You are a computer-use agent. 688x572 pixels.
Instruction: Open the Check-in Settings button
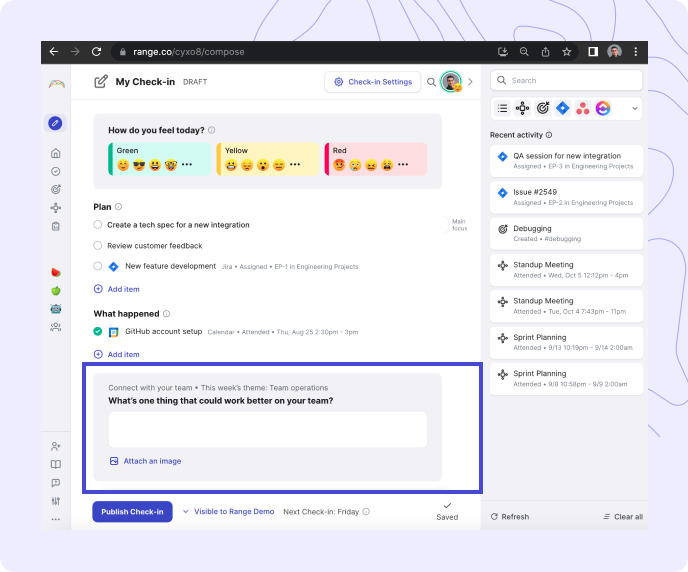[373, 82]
